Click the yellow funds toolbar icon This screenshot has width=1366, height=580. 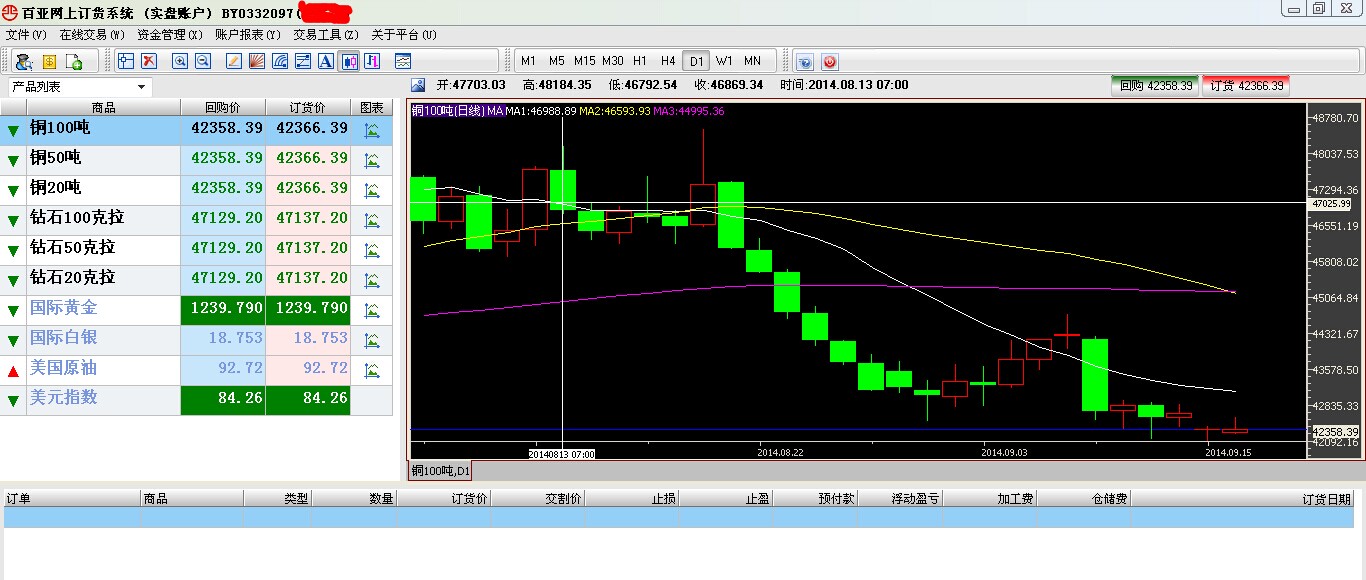click(49, 61)
